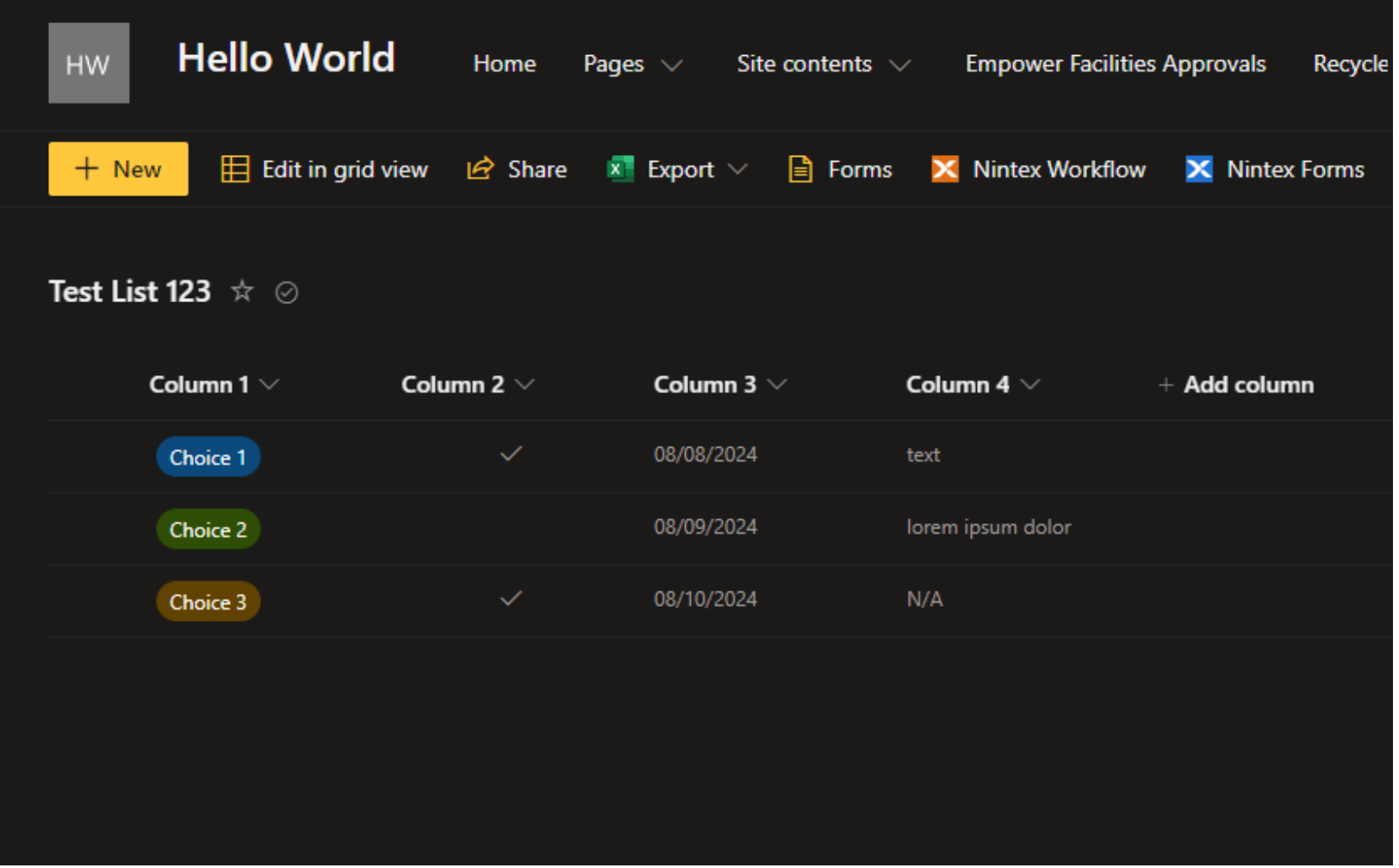Click the date 08/09/2024
Screen dimensions: 1399x868
coord(706,527)
